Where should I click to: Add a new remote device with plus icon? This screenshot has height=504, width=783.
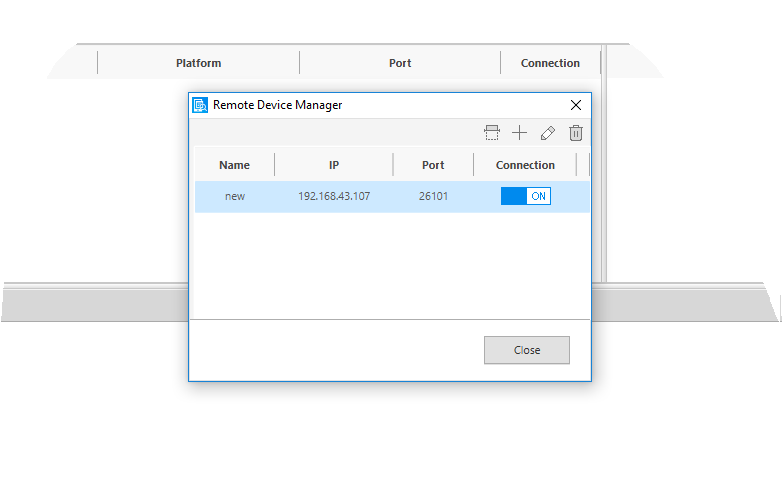519,133
